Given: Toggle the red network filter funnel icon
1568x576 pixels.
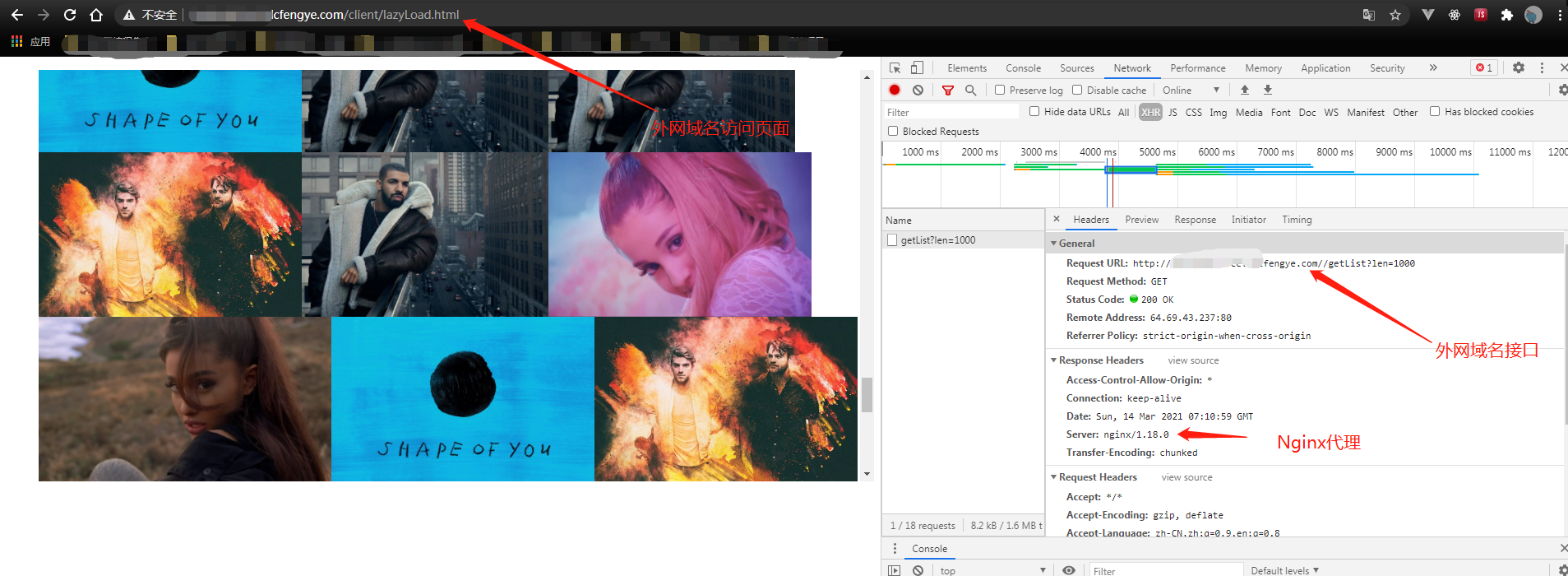Looking at the screenshot, I should click(x=948, y=90).
